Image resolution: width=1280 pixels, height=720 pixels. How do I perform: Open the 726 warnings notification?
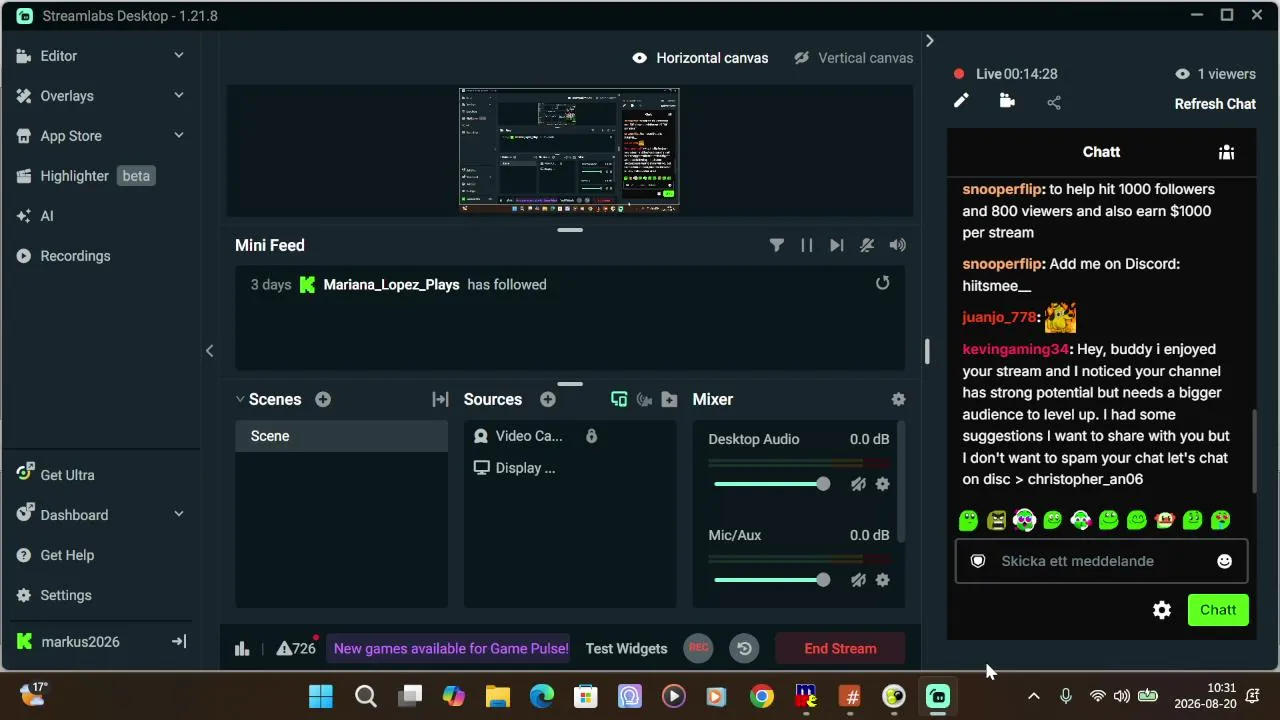point(296,648)
